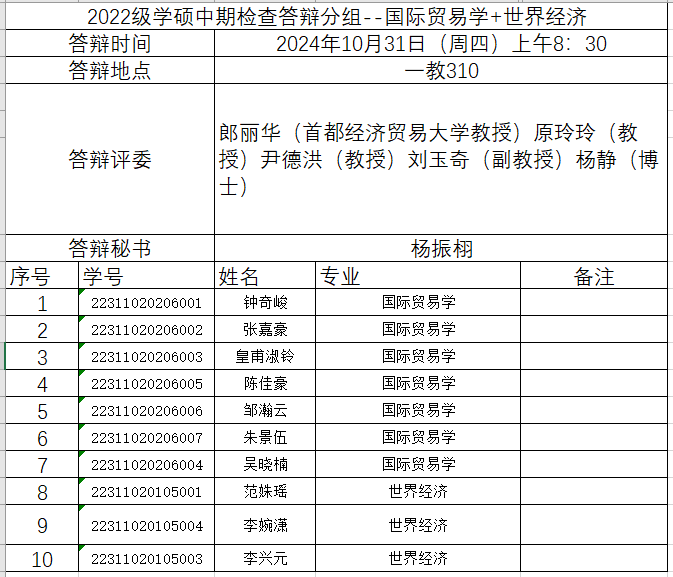
Task: Select the 答辩时间 label cell
Action: (x=110, y=44)
